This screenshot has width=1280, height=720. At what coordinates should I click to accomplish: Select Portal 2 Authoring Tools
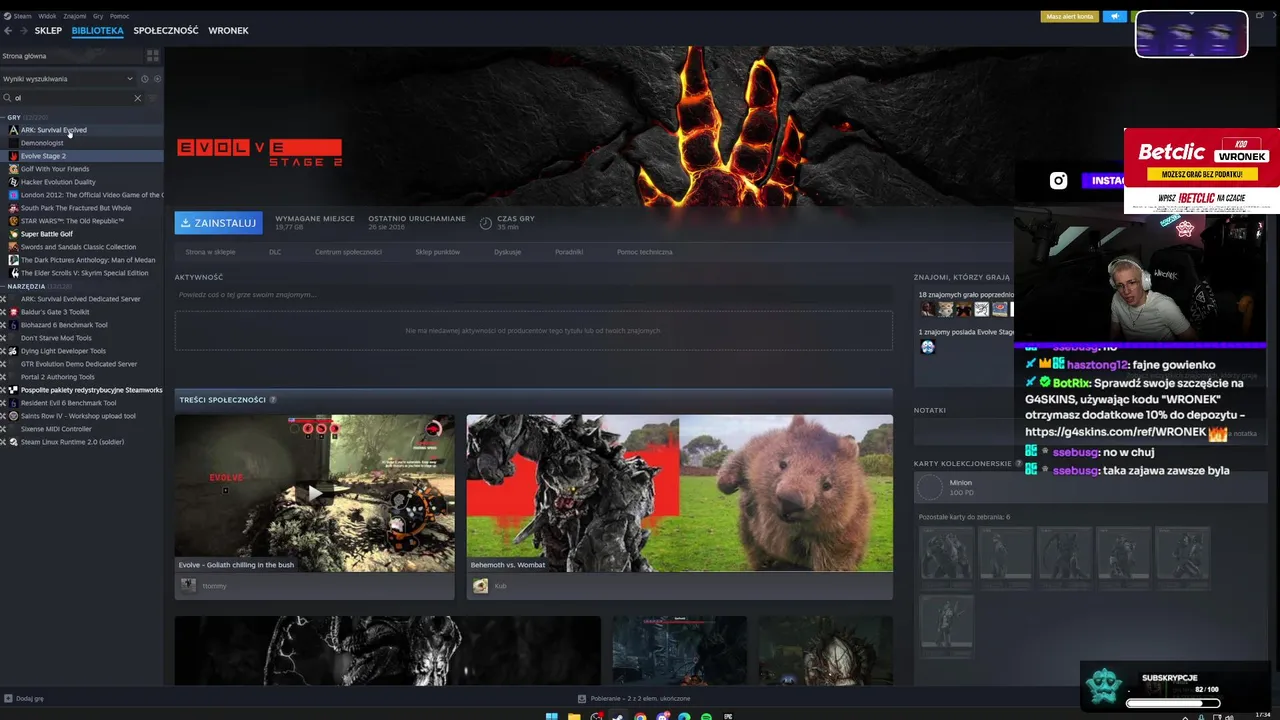point(81,377)
